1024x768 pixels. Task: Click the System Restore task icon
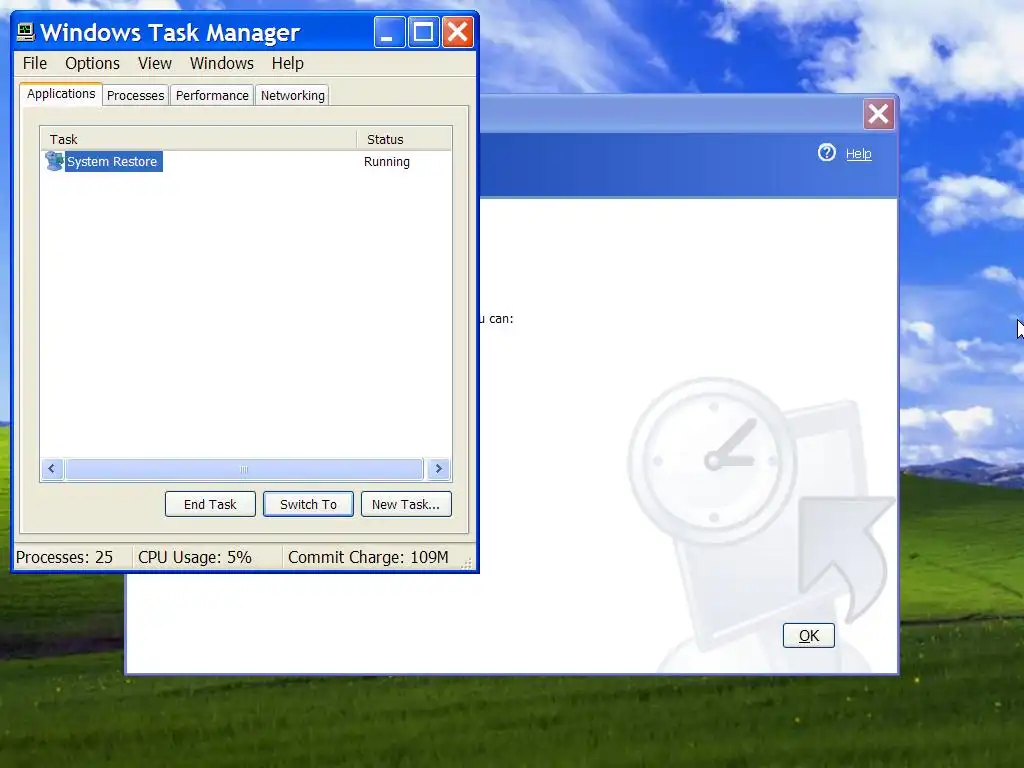[x=54, y=161]
